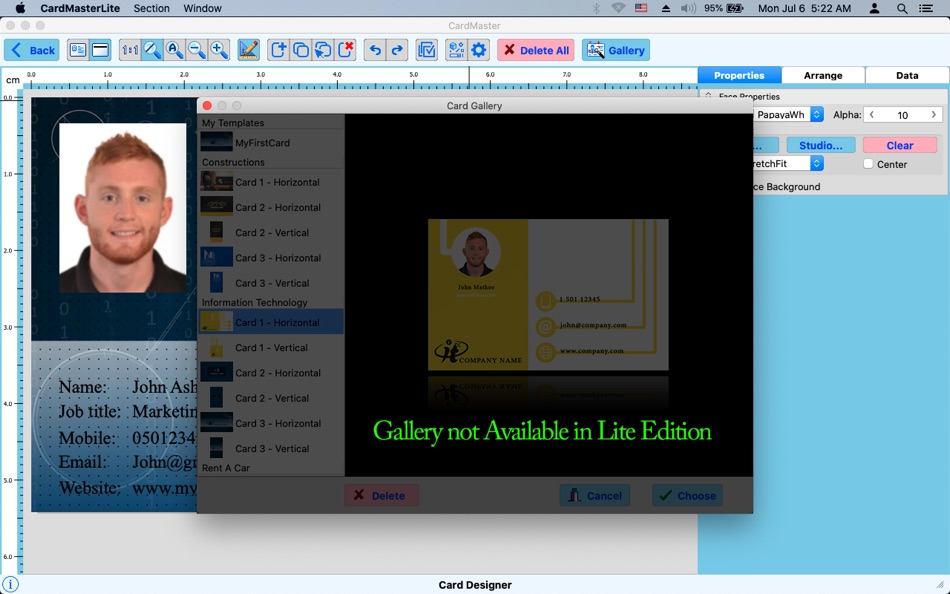
Task: Select Constructions Card 2 - Horizontal
Action: 271,207
